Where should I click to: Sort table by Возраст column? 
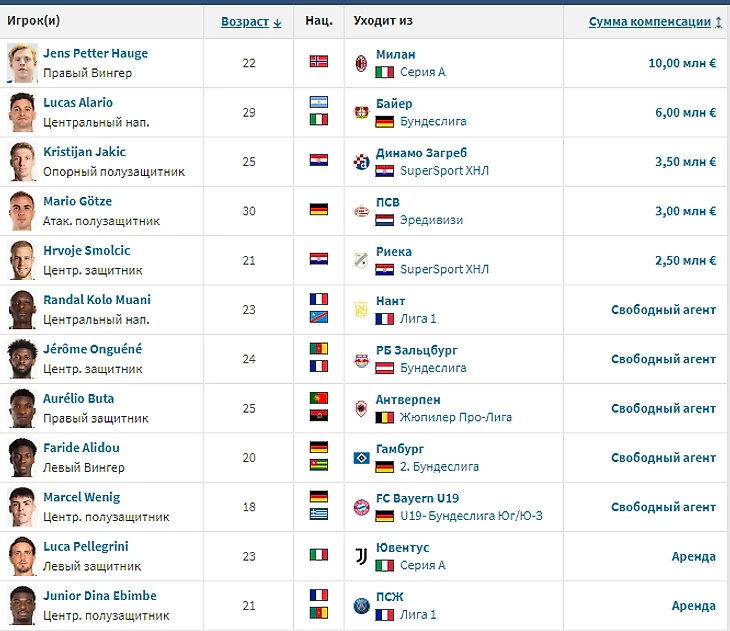tap(250, 21)
